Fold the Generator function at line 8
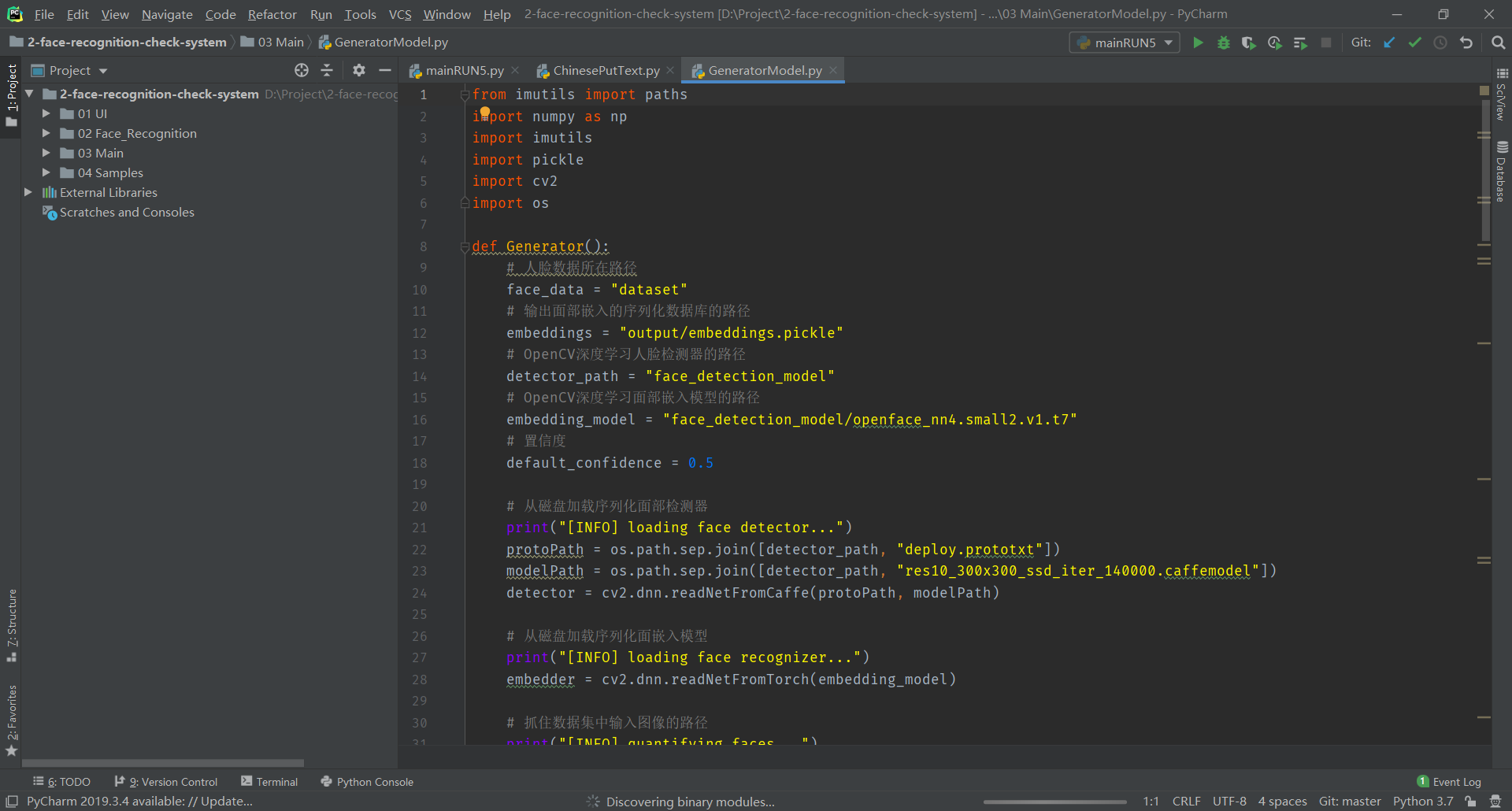The height and width of the screenshot is (811, 1512). tap(465, 246)
